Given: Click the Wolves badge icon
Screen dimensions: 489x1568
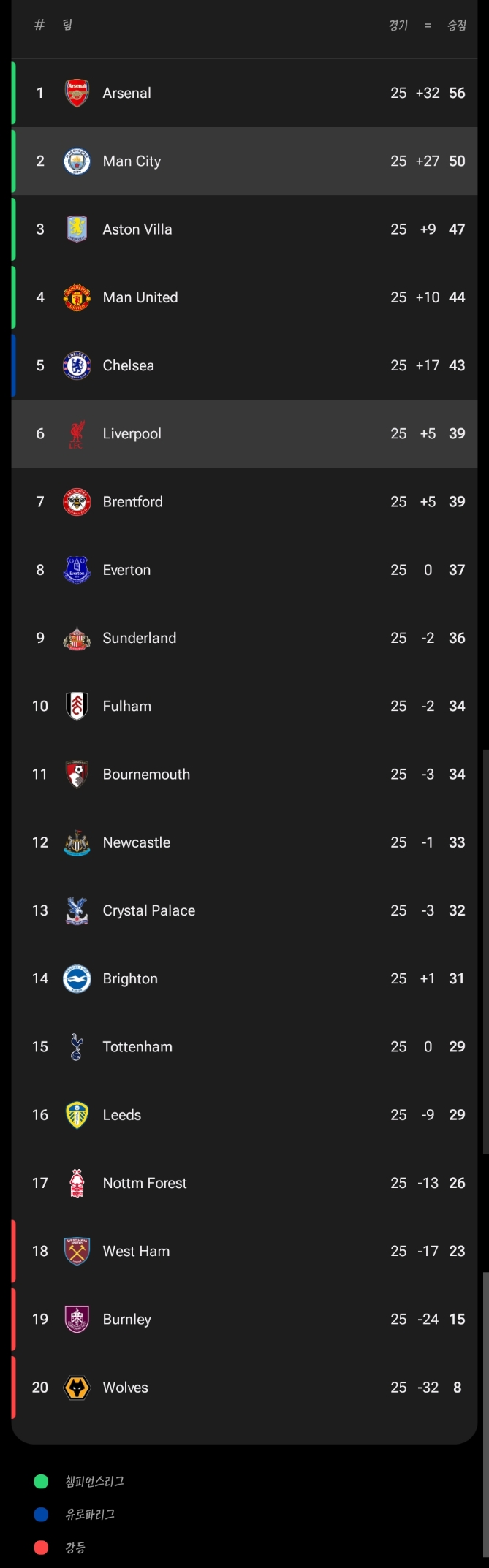Looking at the screenshot, I should pyautogui.click(x=77, y=1388).
